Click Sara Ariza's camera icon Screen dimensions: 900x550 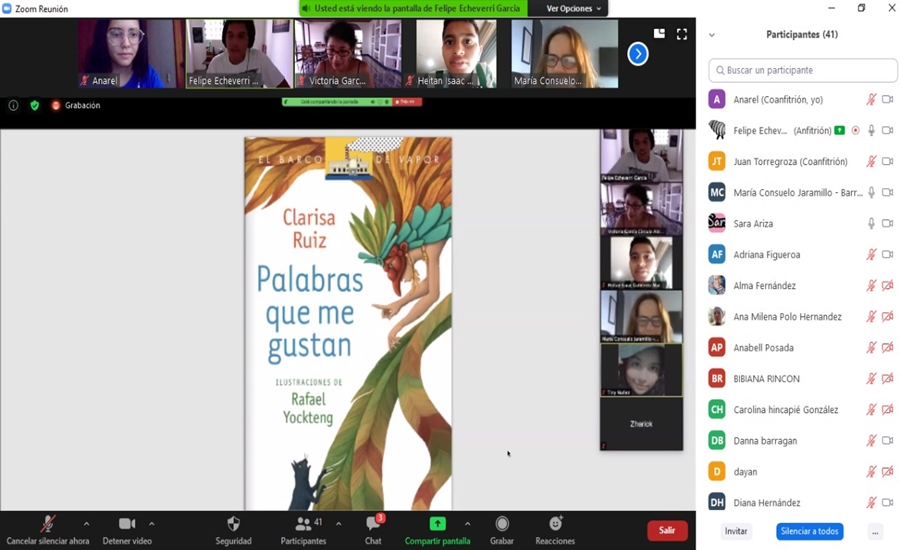[x=887, y=223]
